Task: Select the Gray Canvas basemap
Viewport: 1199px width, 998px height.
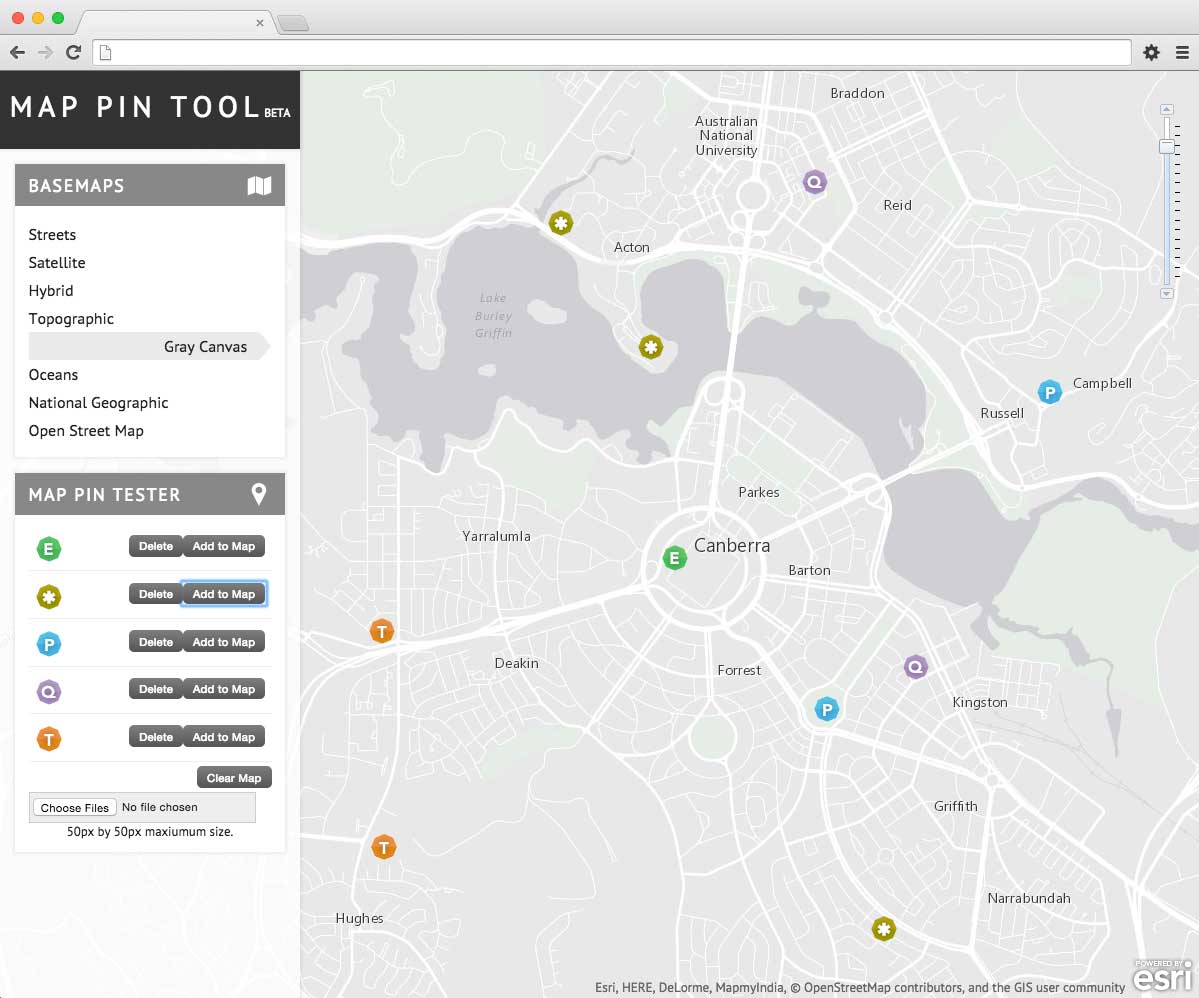Action: click(149, 346)
